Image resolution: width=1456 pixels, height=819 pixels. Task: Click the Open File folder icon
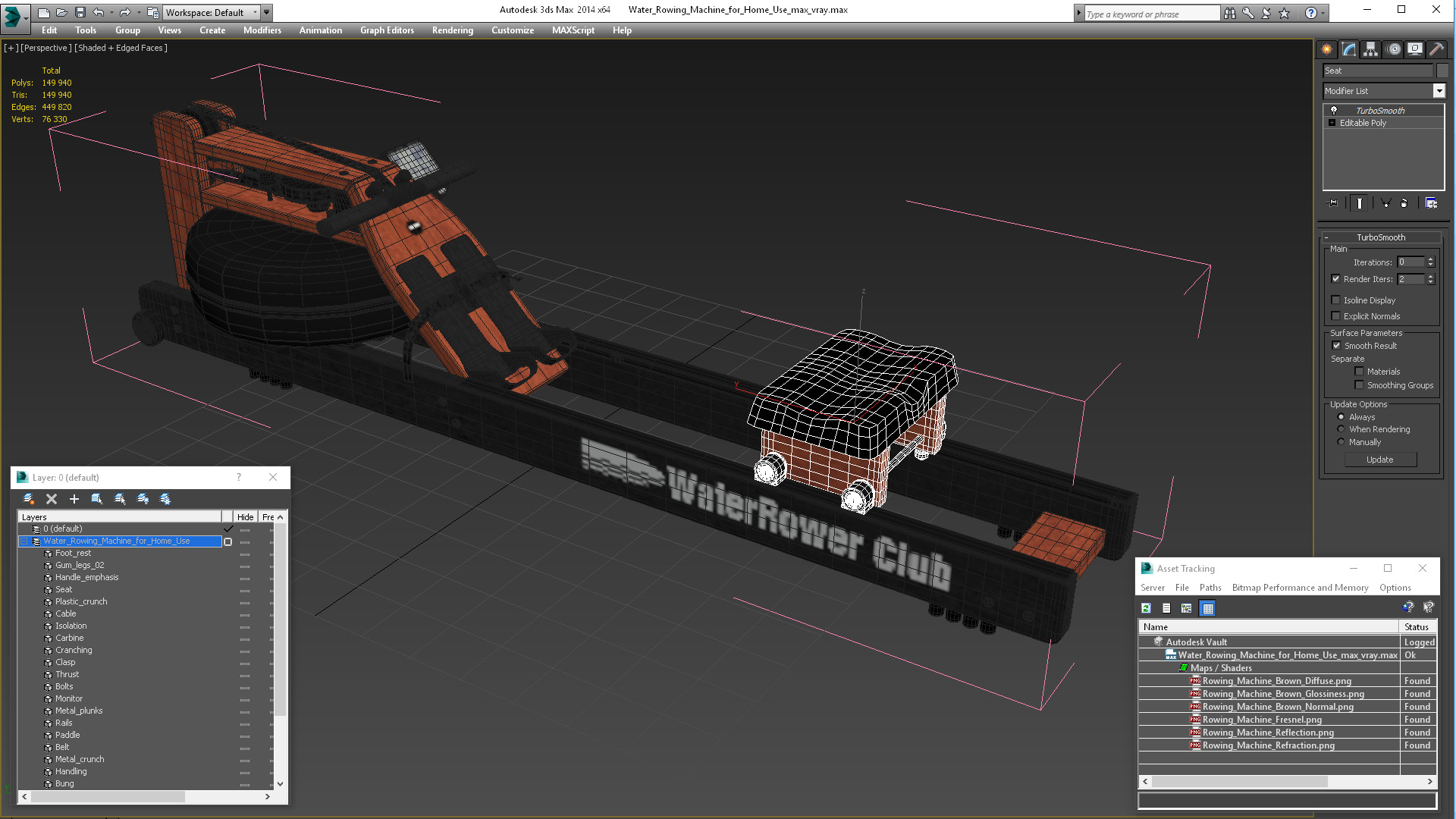(62, 12)
